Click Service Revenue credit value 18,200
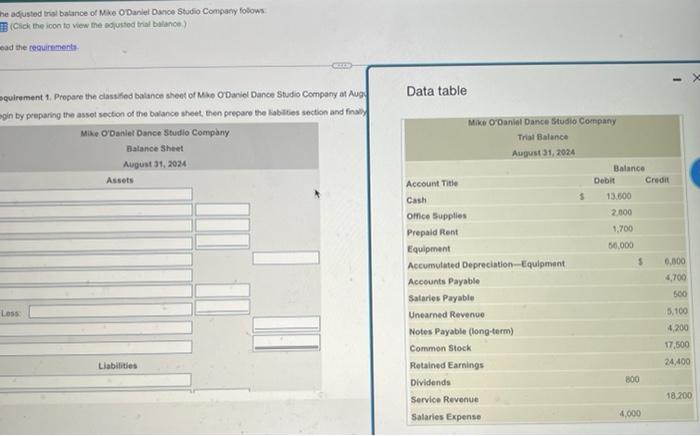The width and height of the screenshot is (700, 436). point(679,396)
